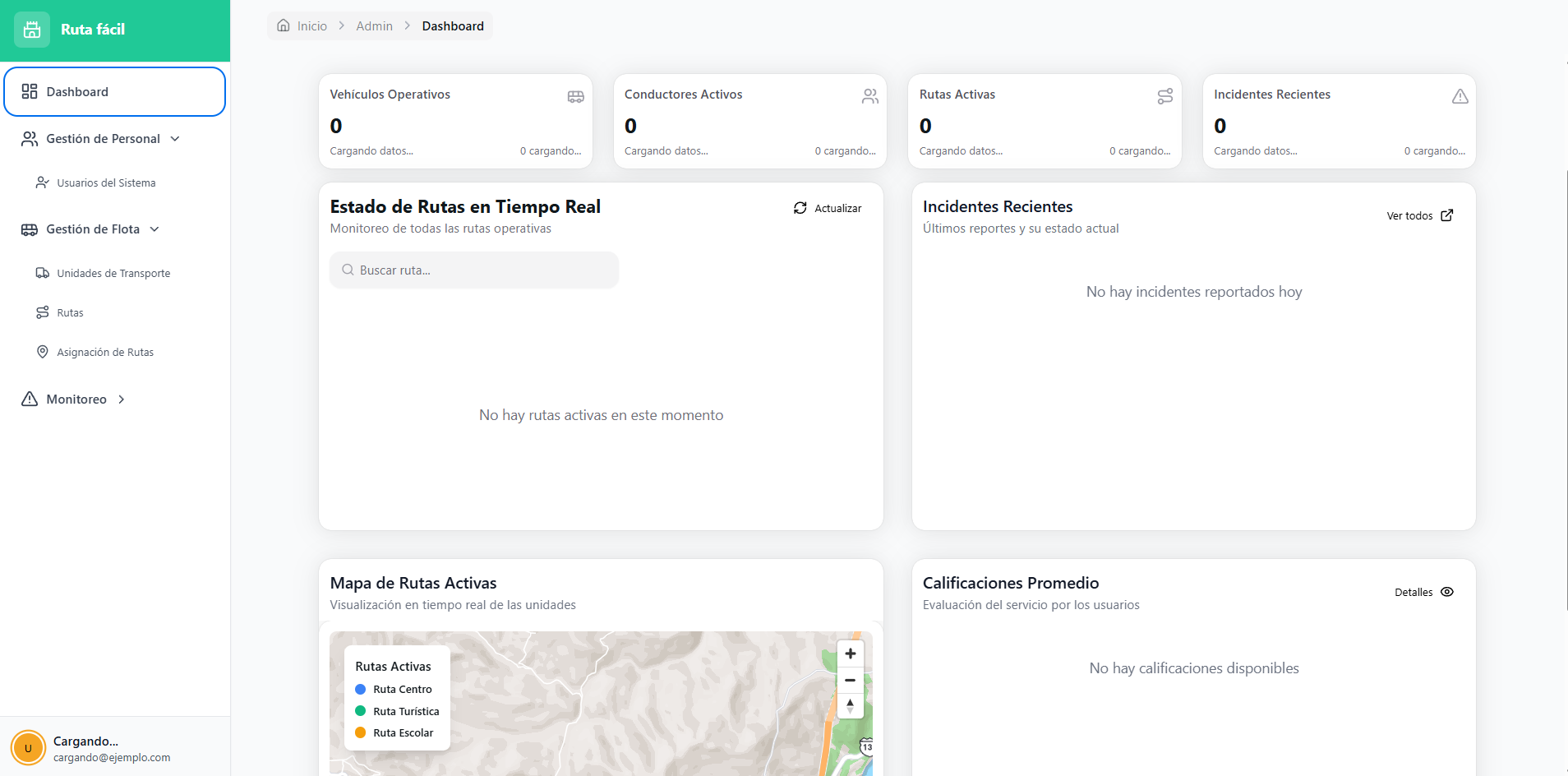Image resolution: width=1568 pixels, height=776 pixels.
Task: Click the Usuarios del Sistema user icon
Action: coord(43,182)
